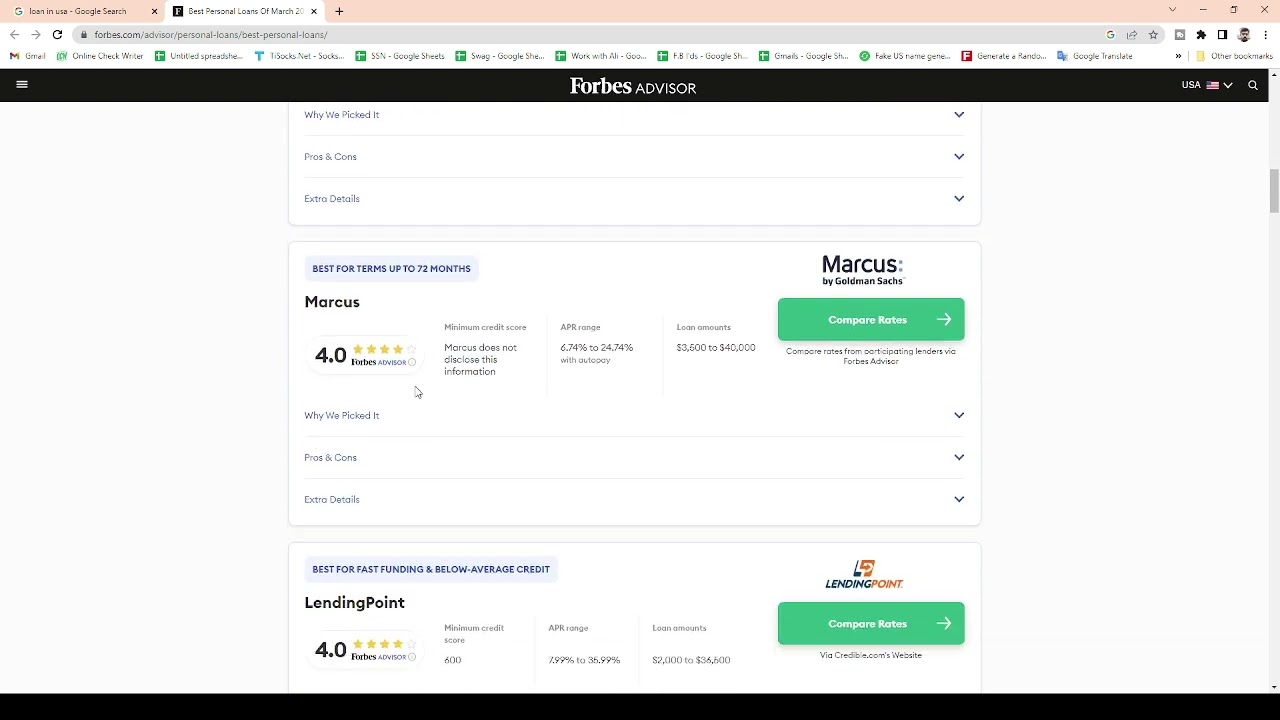Click 'Via Credible.com's Website' text
Screen dimensions: 1280x720
pos(871,656)
